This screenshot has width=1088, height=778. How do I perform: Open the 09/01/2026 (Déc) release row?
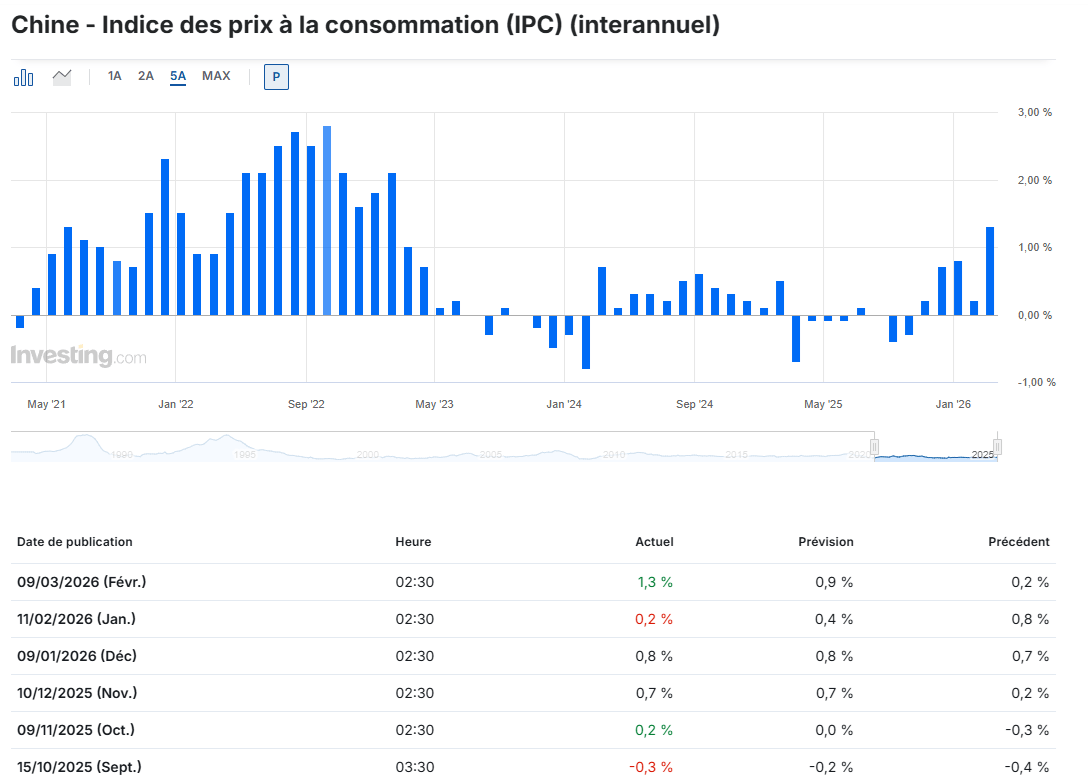point(77,656)
